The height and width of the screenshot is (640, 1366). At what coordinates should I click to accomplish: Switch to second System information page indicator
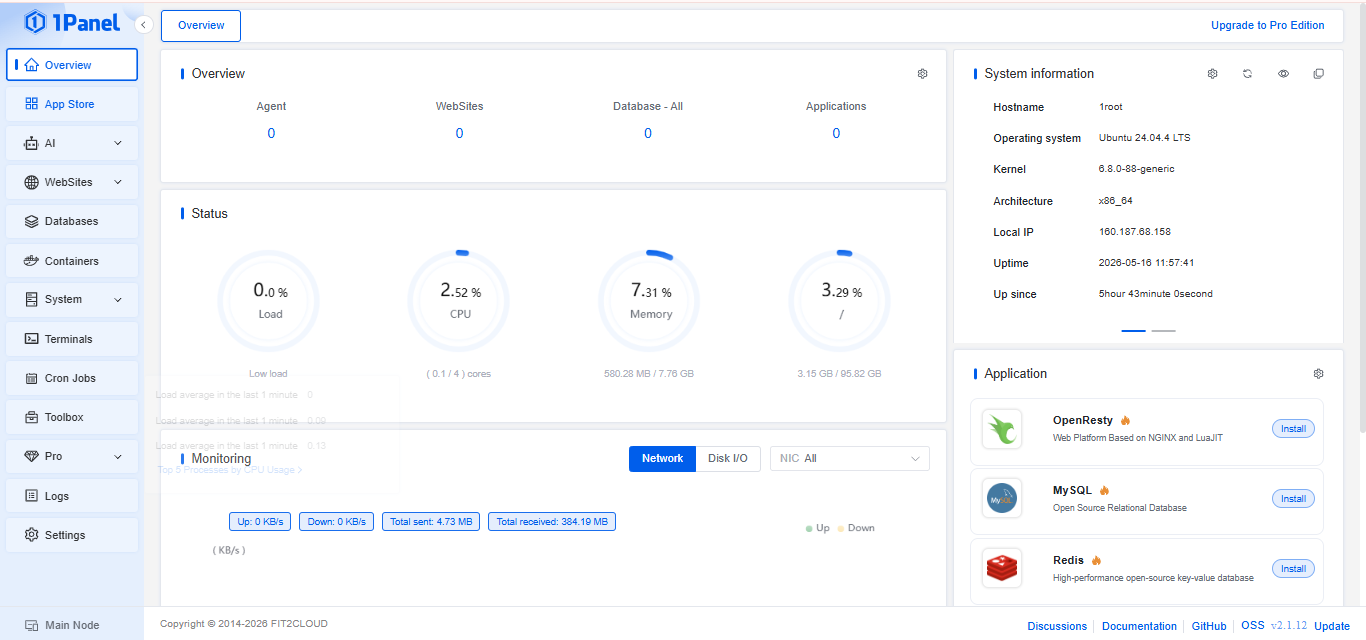1164,330
